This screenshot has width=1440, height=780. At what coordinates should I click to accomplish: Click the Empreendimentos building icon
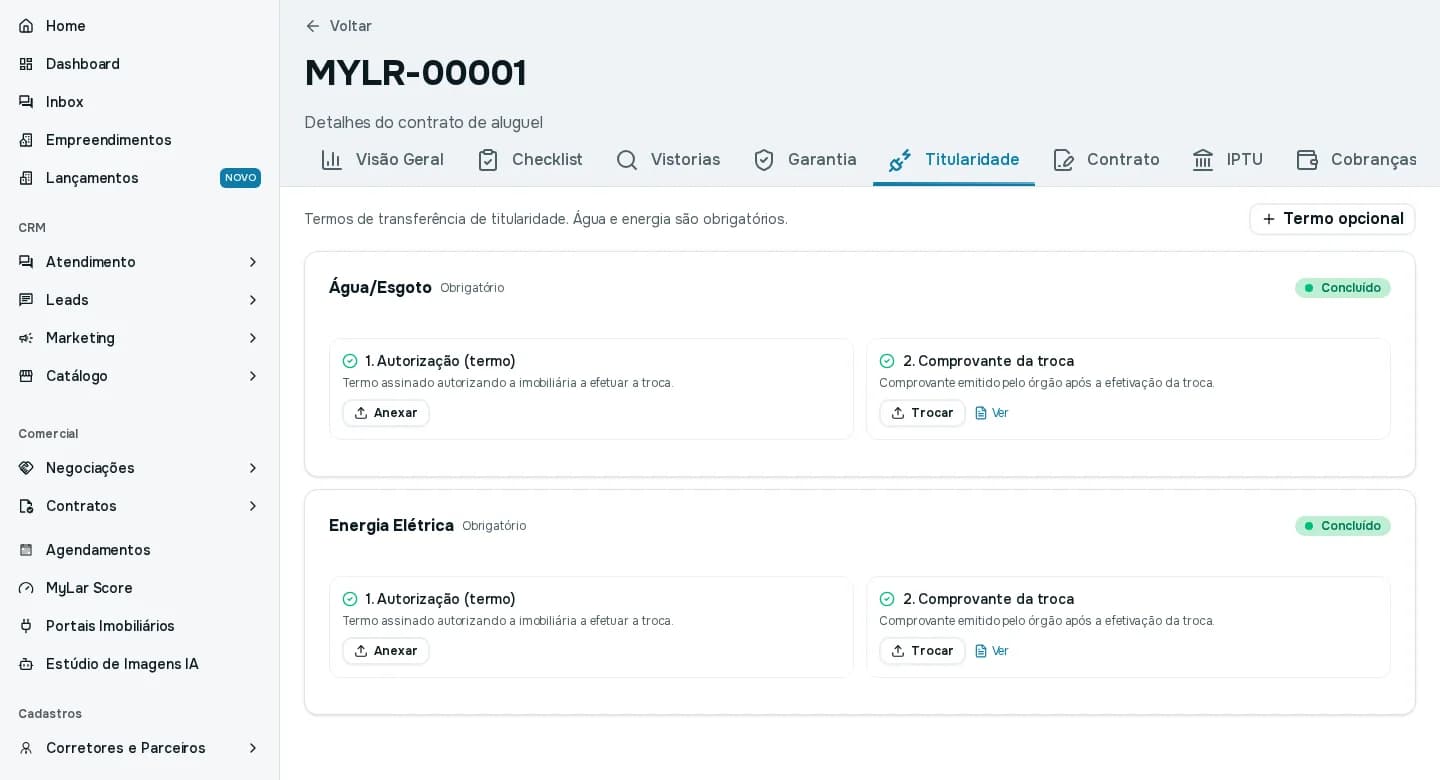[x=26, y=140]
